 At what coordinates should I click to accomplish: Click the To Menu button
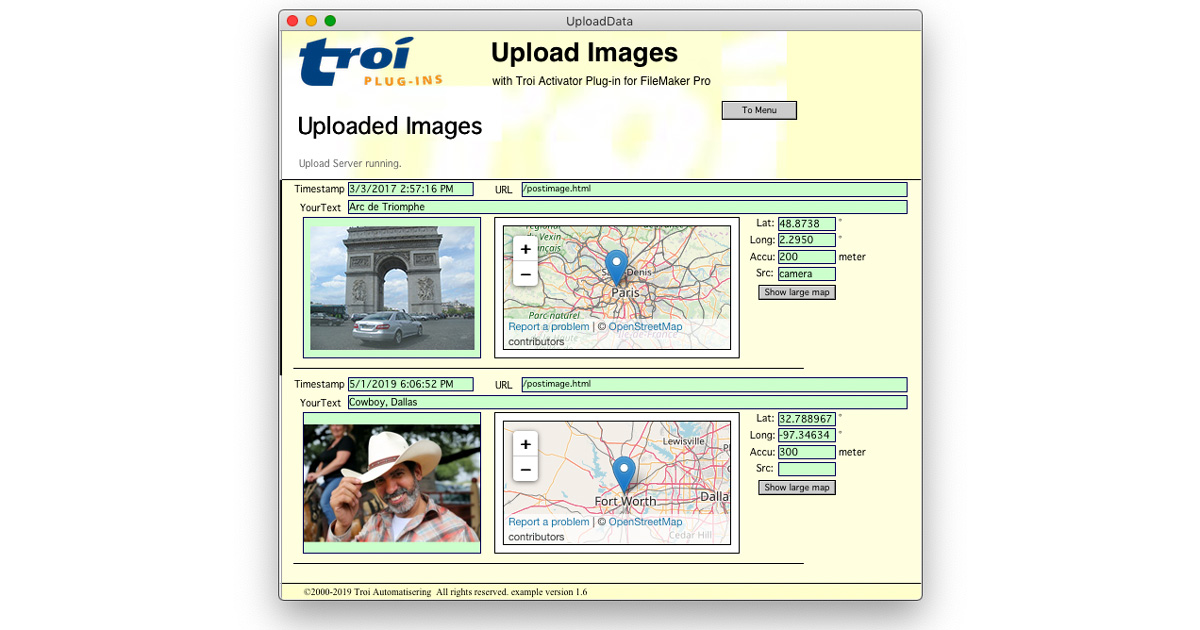point(758,110)
